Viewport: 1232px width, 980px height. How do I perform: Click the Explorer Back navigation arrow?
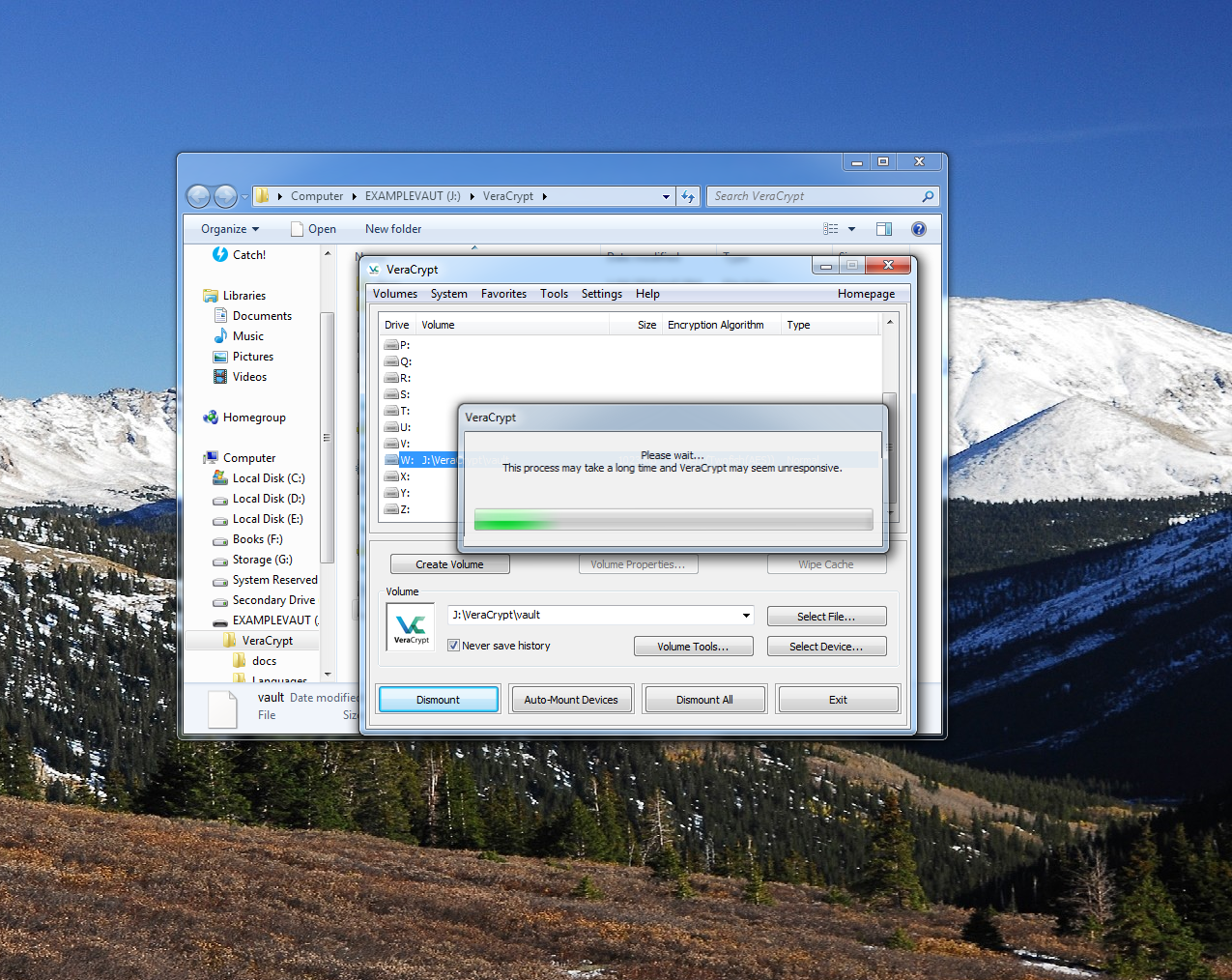[x=198, y=196]
